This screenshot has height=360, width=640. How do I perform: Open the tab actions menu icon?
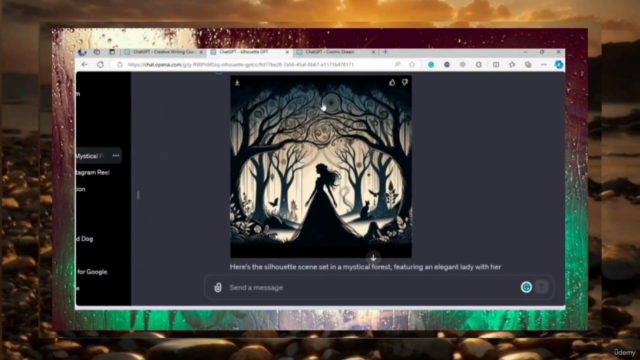[x=112, y=52]
